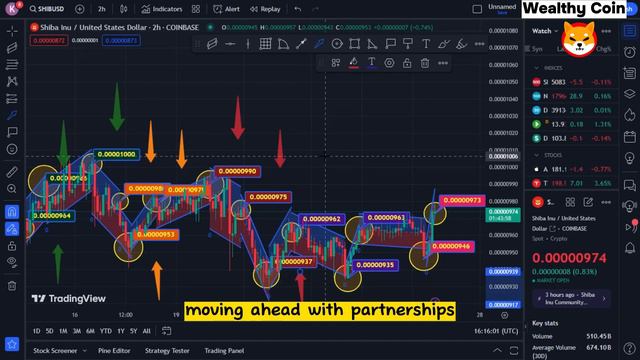
Task: Open the 2h interval dropdown
Action: [102, 9]
